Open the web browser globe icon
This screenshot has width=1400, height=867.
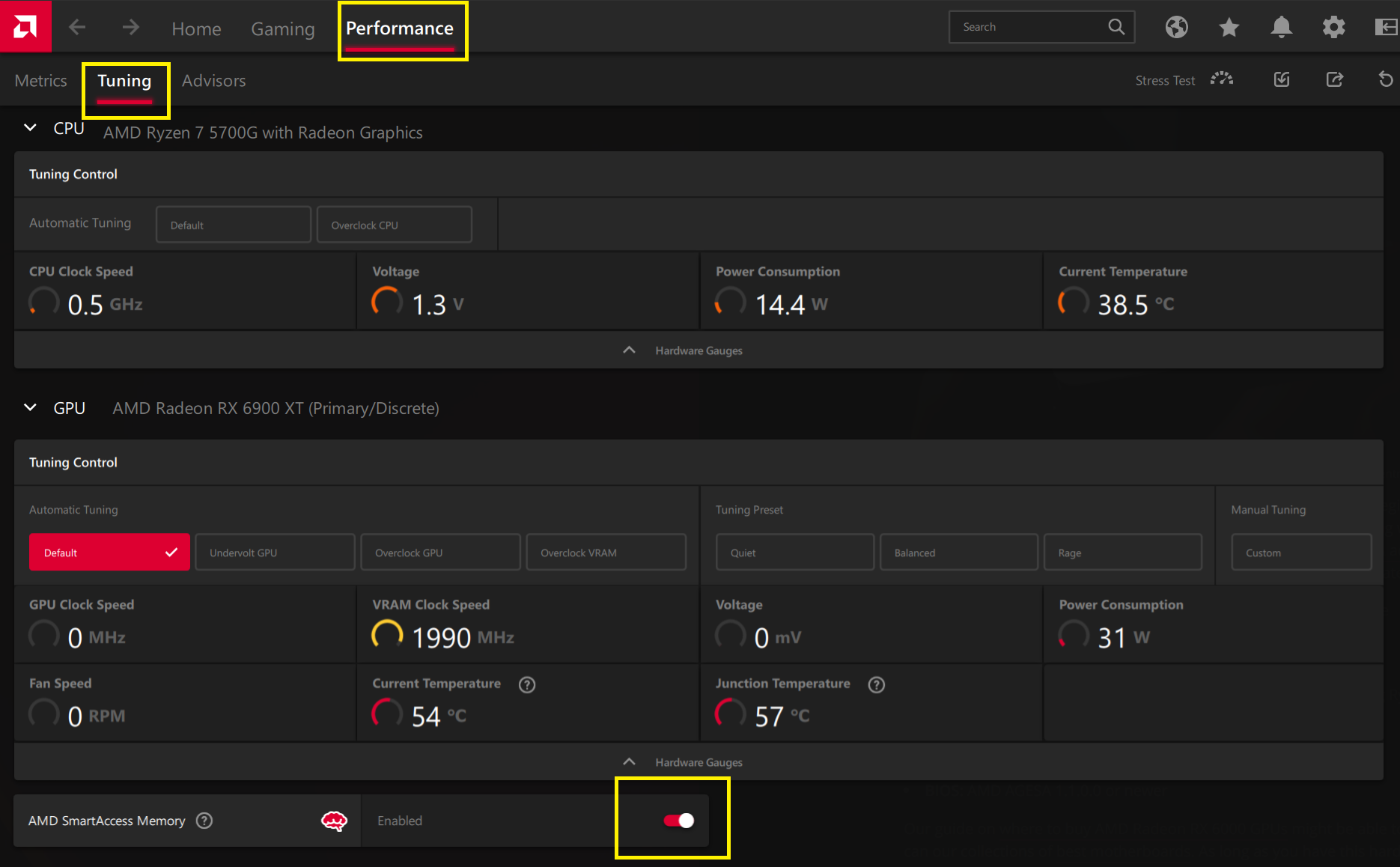tap(1176, 28)
